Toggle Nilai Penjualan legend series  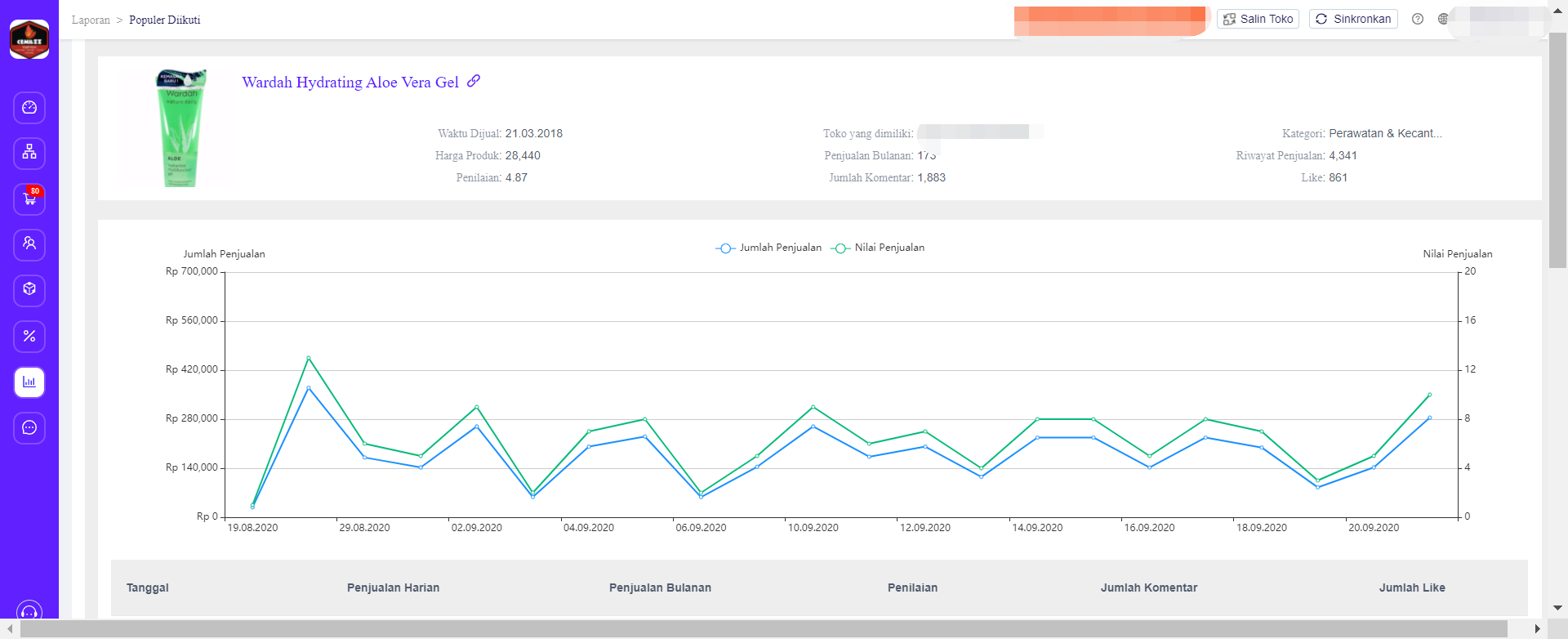[x=878, y=248]
